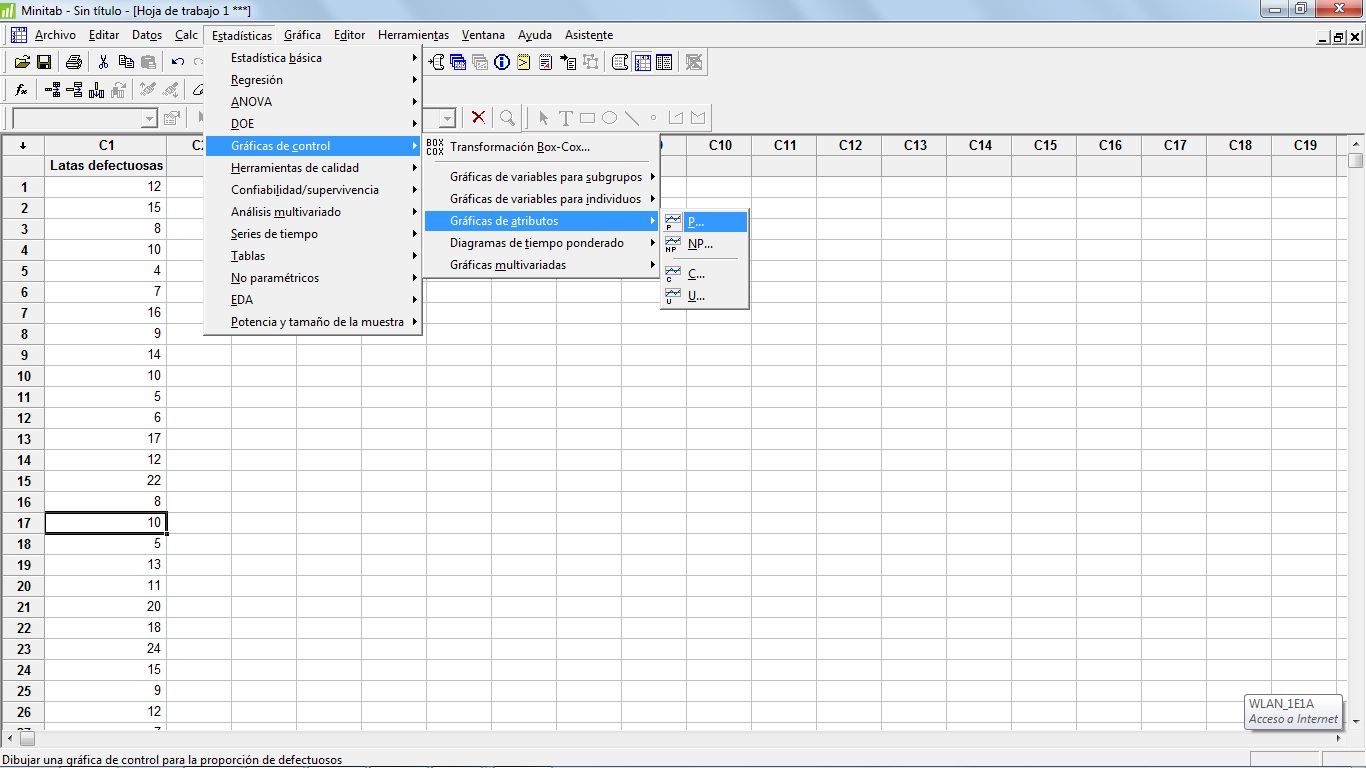The image size is (1366, 768).
Task: Expand Gráficas de variables para subgrupos
Action: click(542, 177)
